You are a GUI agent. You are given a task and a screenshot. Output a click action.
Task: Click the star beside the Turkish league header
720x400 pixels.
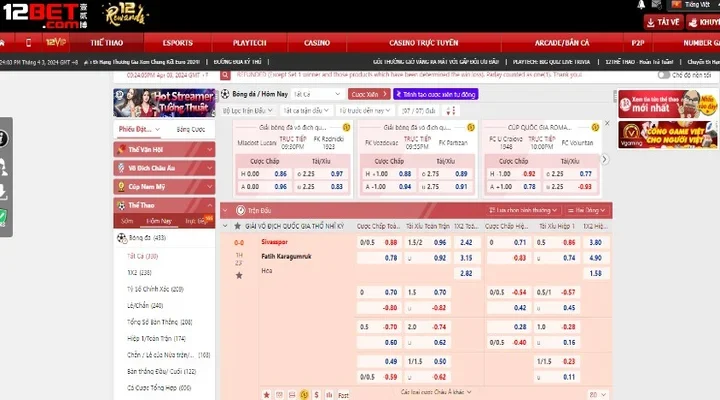238,226
